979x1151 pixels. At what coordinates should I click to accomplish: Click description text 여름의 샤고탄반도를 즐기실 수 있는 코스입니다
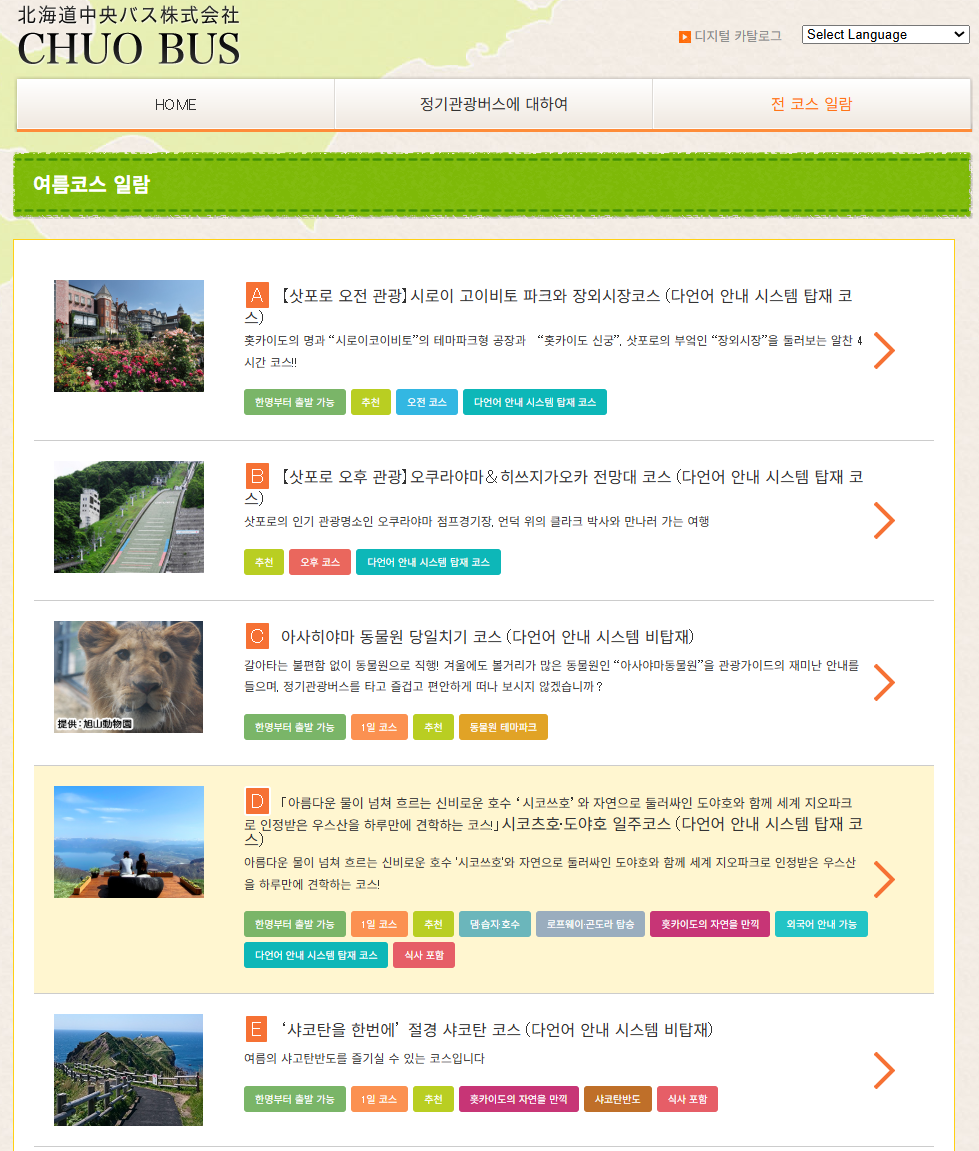click(364, 1059)
